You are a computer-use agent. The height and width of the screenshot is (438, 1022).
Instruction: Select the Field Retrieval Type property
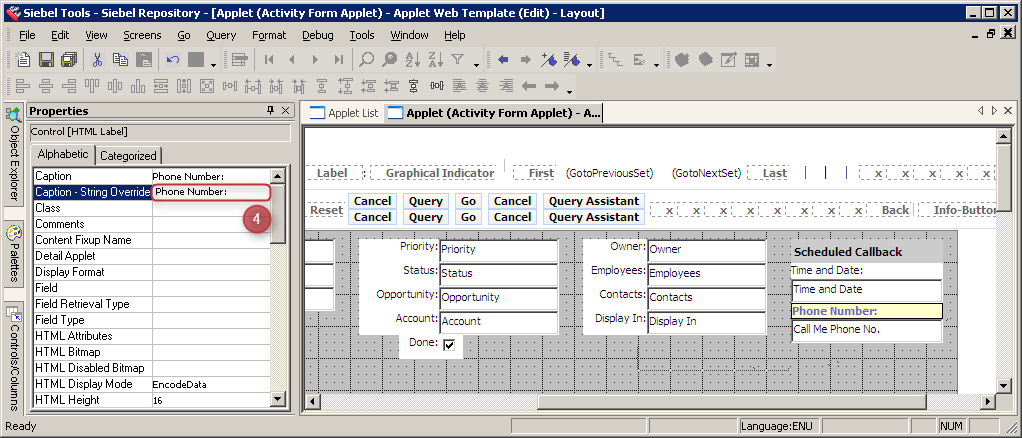152,304
